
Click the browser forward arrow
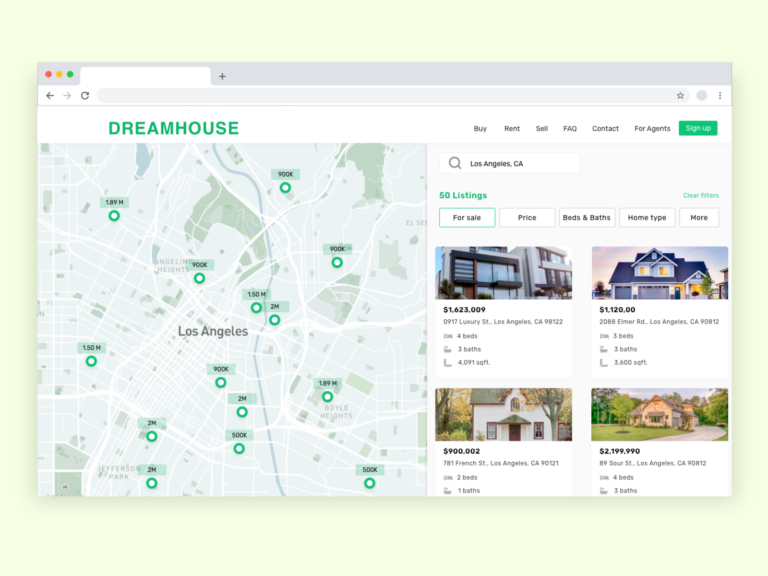[x=67, y=96]
